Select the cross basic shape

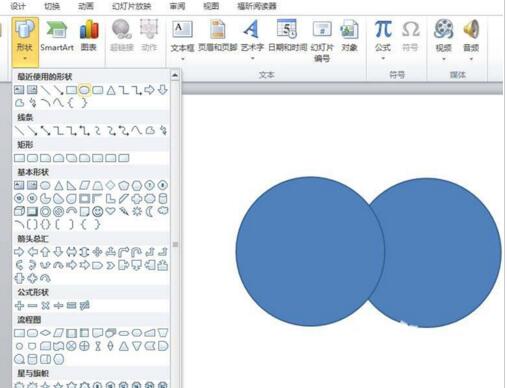(x=137, y=199)
